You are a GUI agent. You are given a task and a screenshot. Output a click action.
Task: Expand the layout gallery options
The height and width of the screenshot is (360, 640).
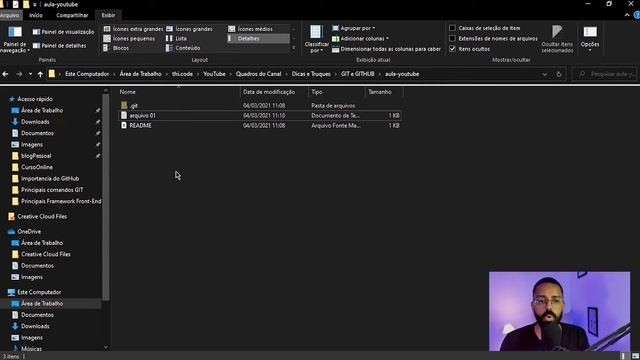293,48
